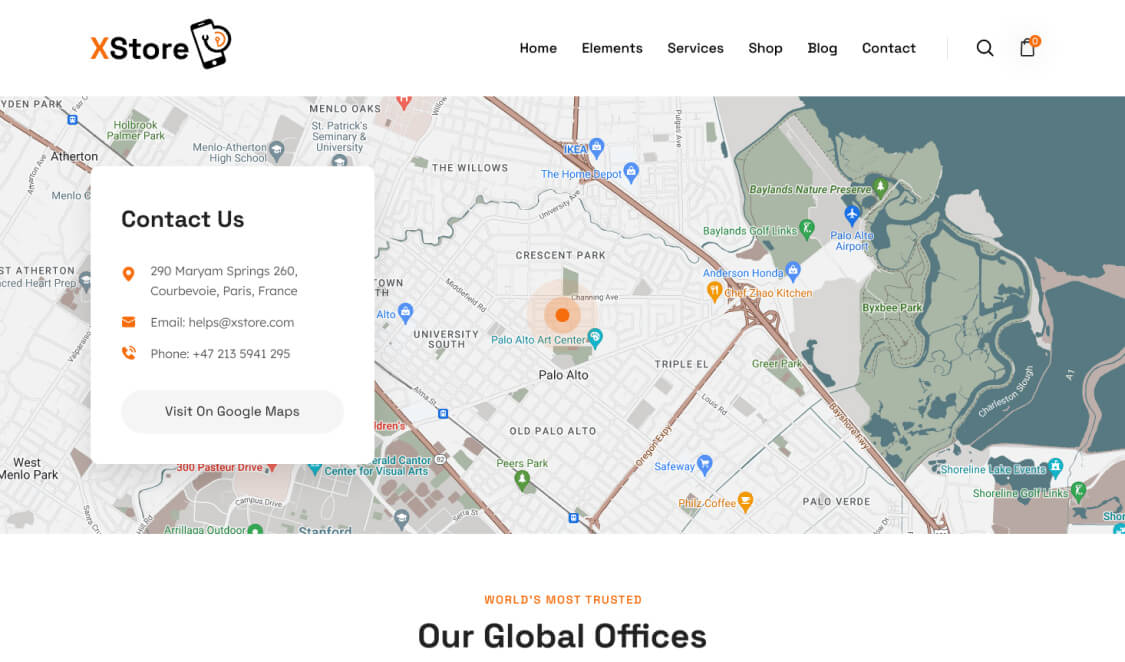This screenshot has height=662, width=1125.
Task: Open the shopping cart icon
Action: tap(1028, 47)
